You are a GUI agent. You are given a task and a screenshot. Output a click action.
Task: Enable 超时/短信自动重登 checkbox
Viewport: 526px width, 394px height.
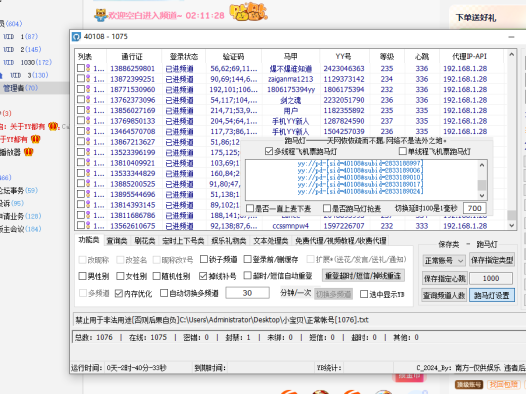248,276
